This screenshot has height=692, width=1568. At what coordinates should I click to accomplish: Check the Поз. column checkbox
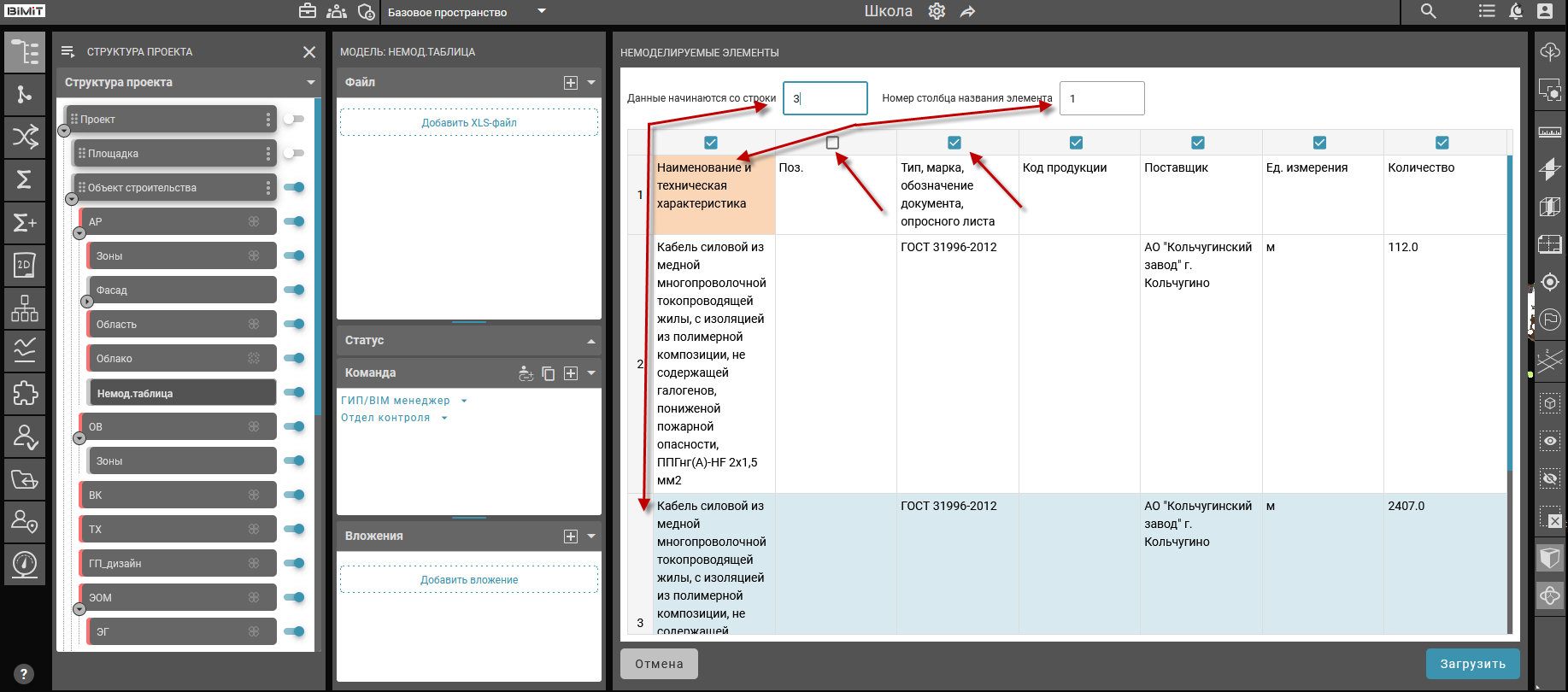pyautogui.click(x=832, y=143)
